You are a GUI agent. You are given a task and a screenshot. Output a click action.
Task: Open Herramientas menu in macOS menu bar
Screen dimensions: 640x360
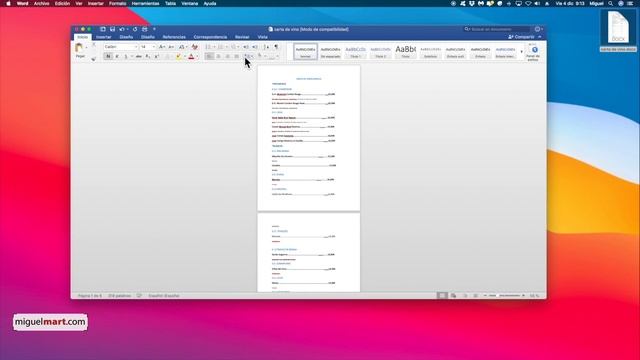pos(145,3)
